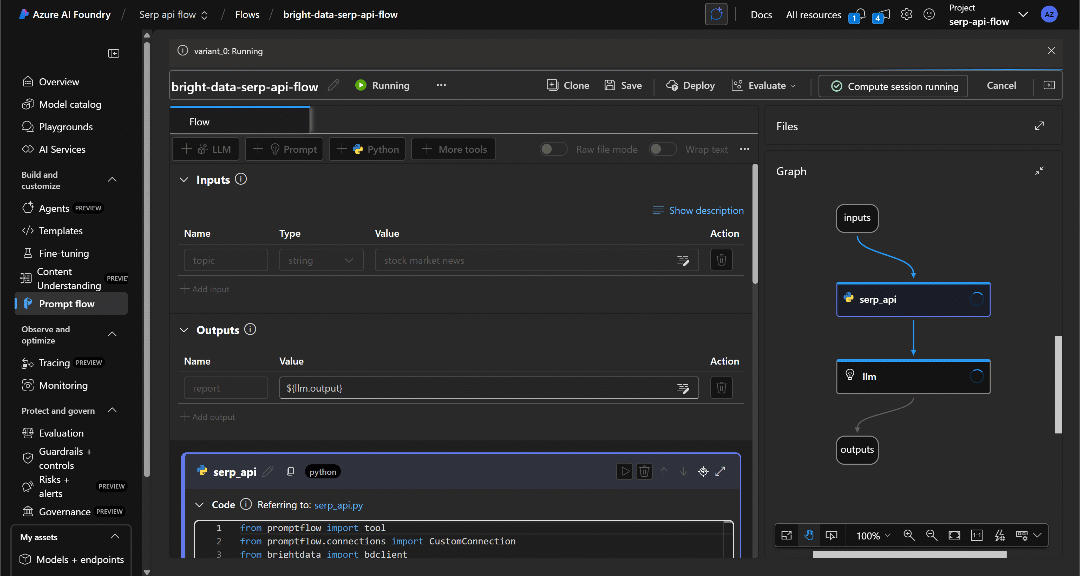Click the pencil icon to rename flow
1080x576 pixels.
(x=334, y=86)
